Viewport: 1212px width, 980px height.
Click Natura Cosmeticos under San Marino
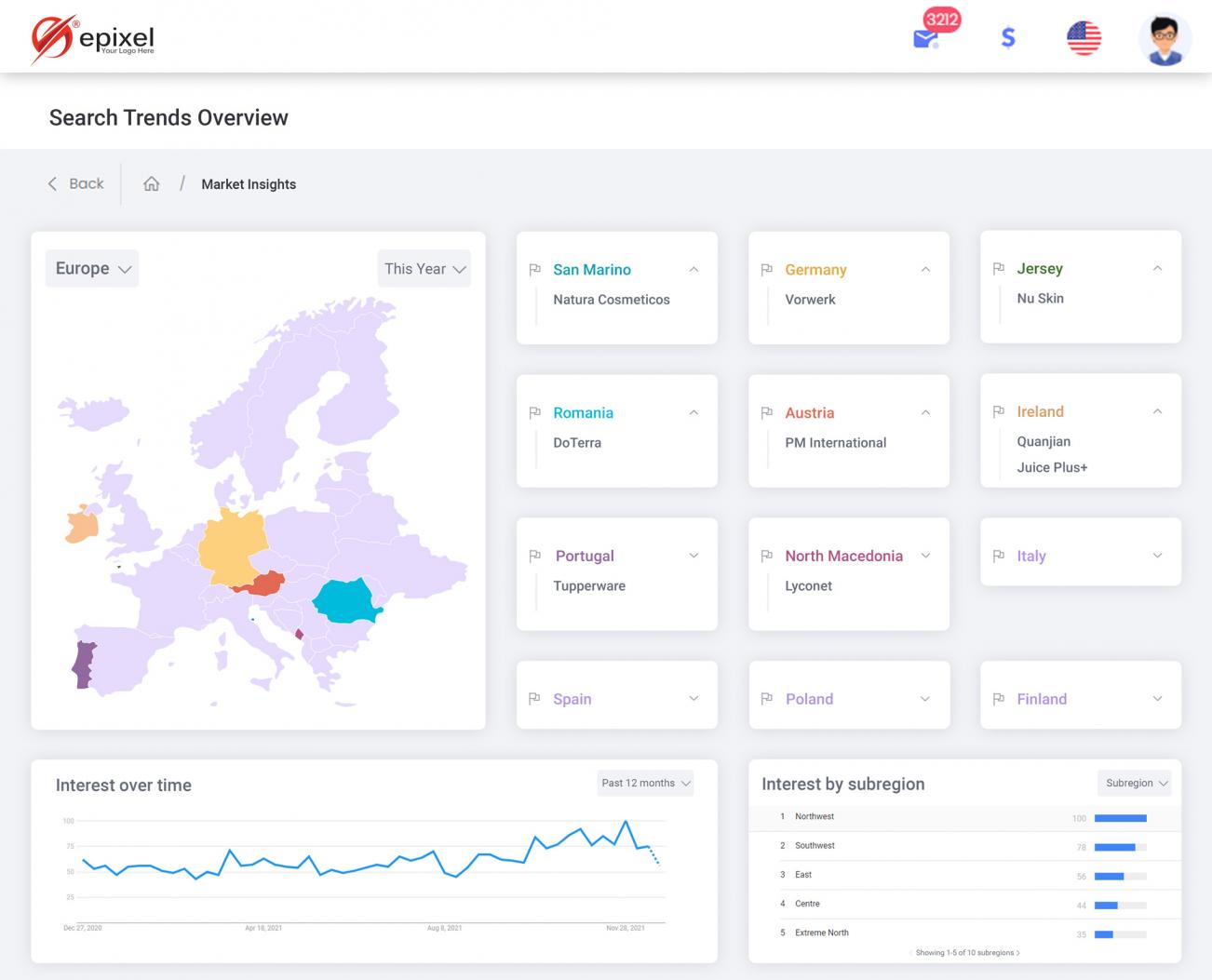[x=612, y=300]
